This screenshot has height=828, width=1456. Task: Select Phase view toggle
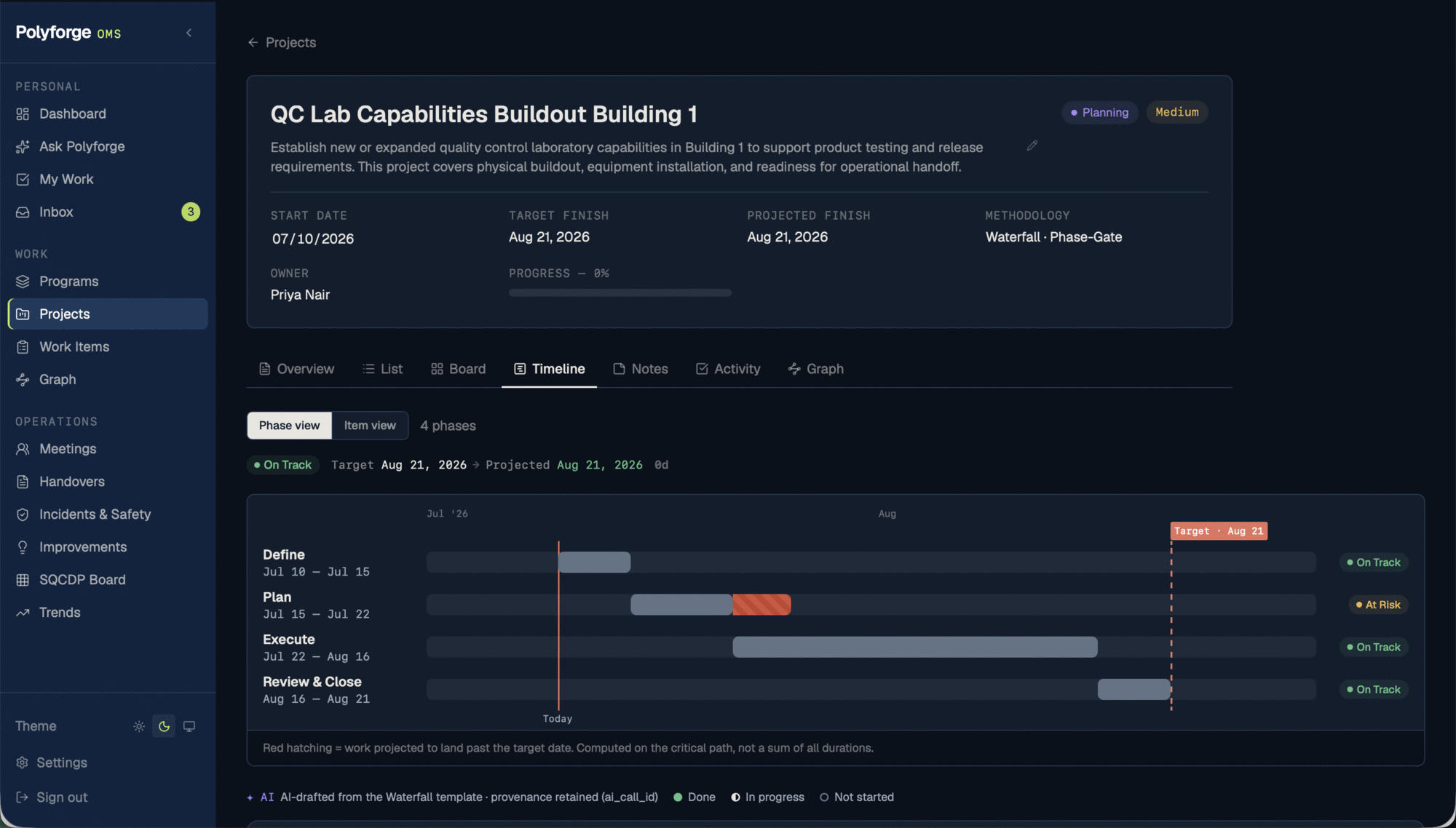290,426
